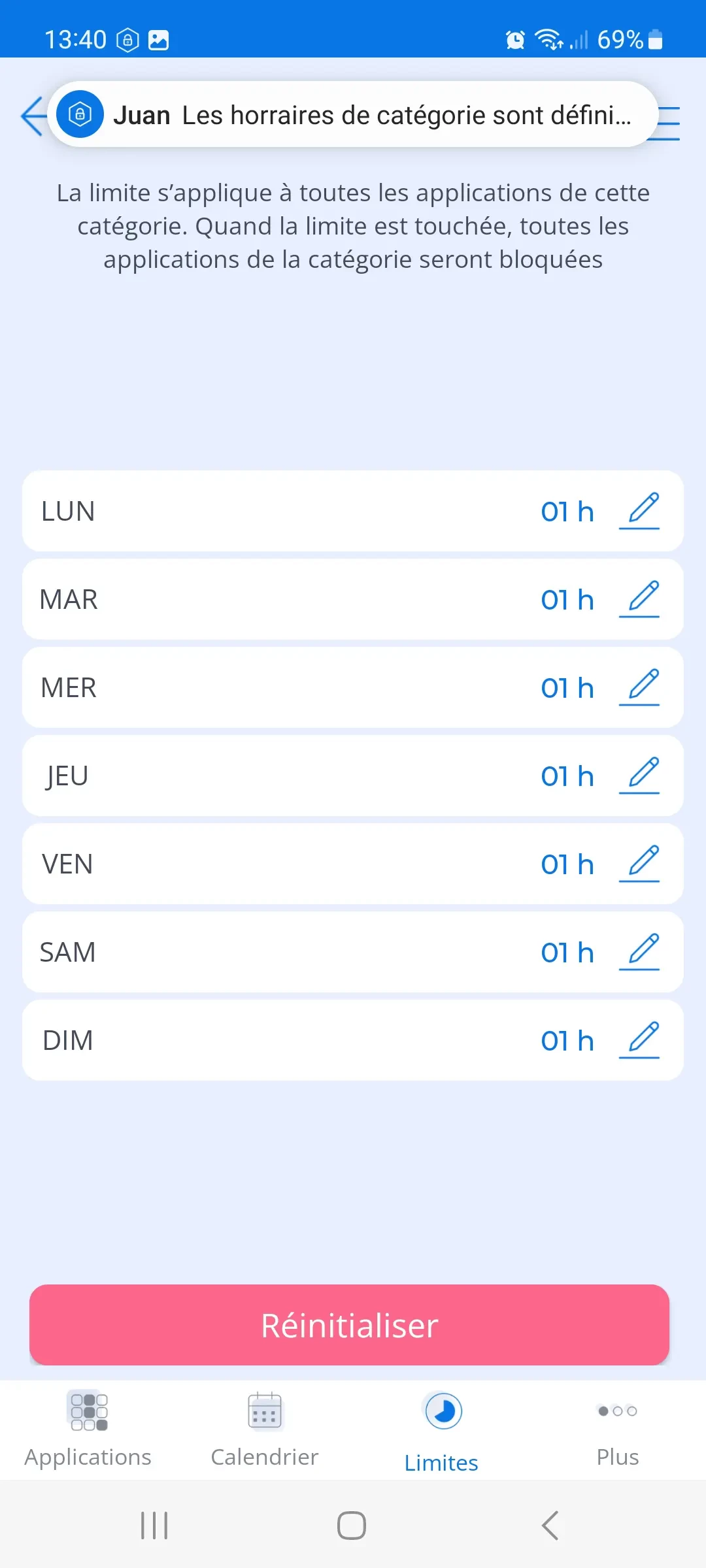
Task: Select the 01 h value for DIM
Action: click(567, 1041)
